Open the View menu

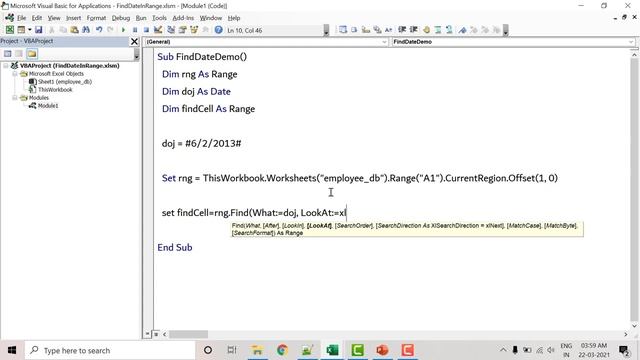point(54,18)
